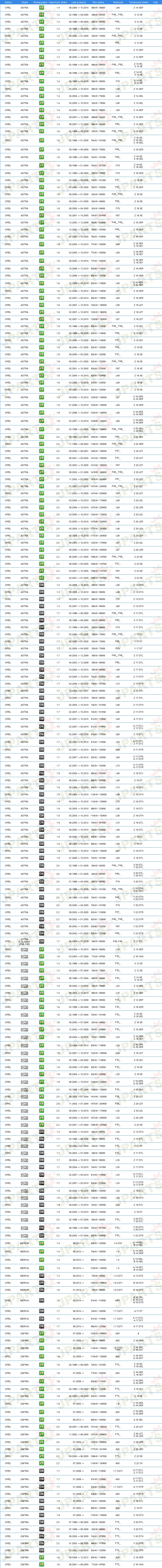Click the Marka column header
The image size is (162, 1568).
coord(8,2)
